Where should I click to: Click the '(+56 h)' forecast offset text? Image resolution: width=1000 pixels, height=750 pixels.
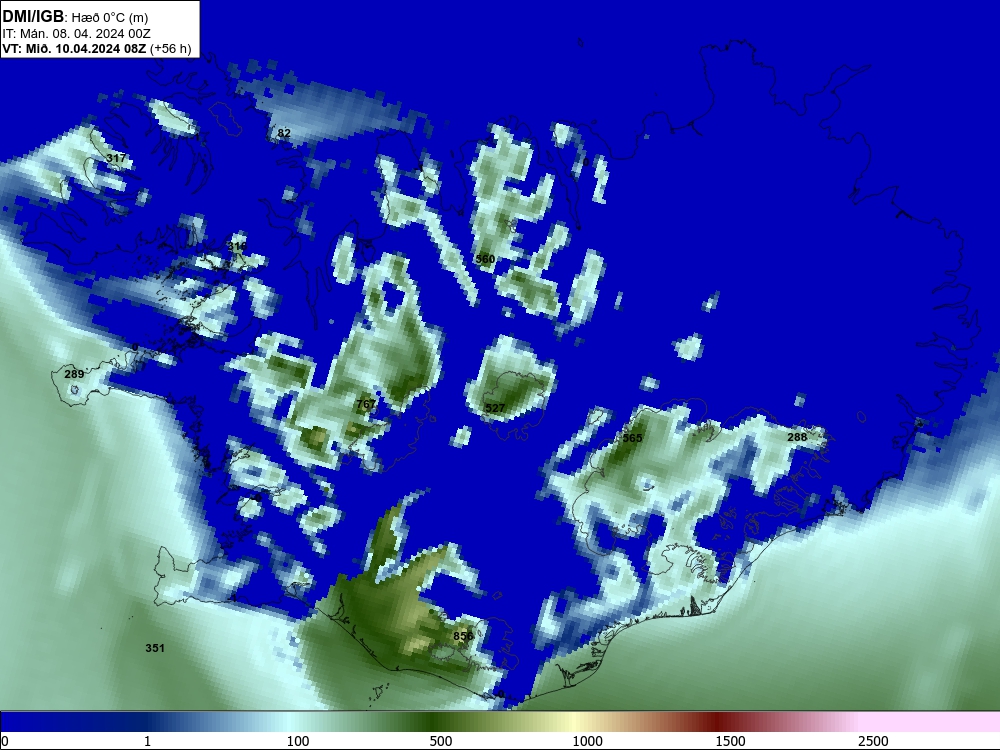click(170, 48)
